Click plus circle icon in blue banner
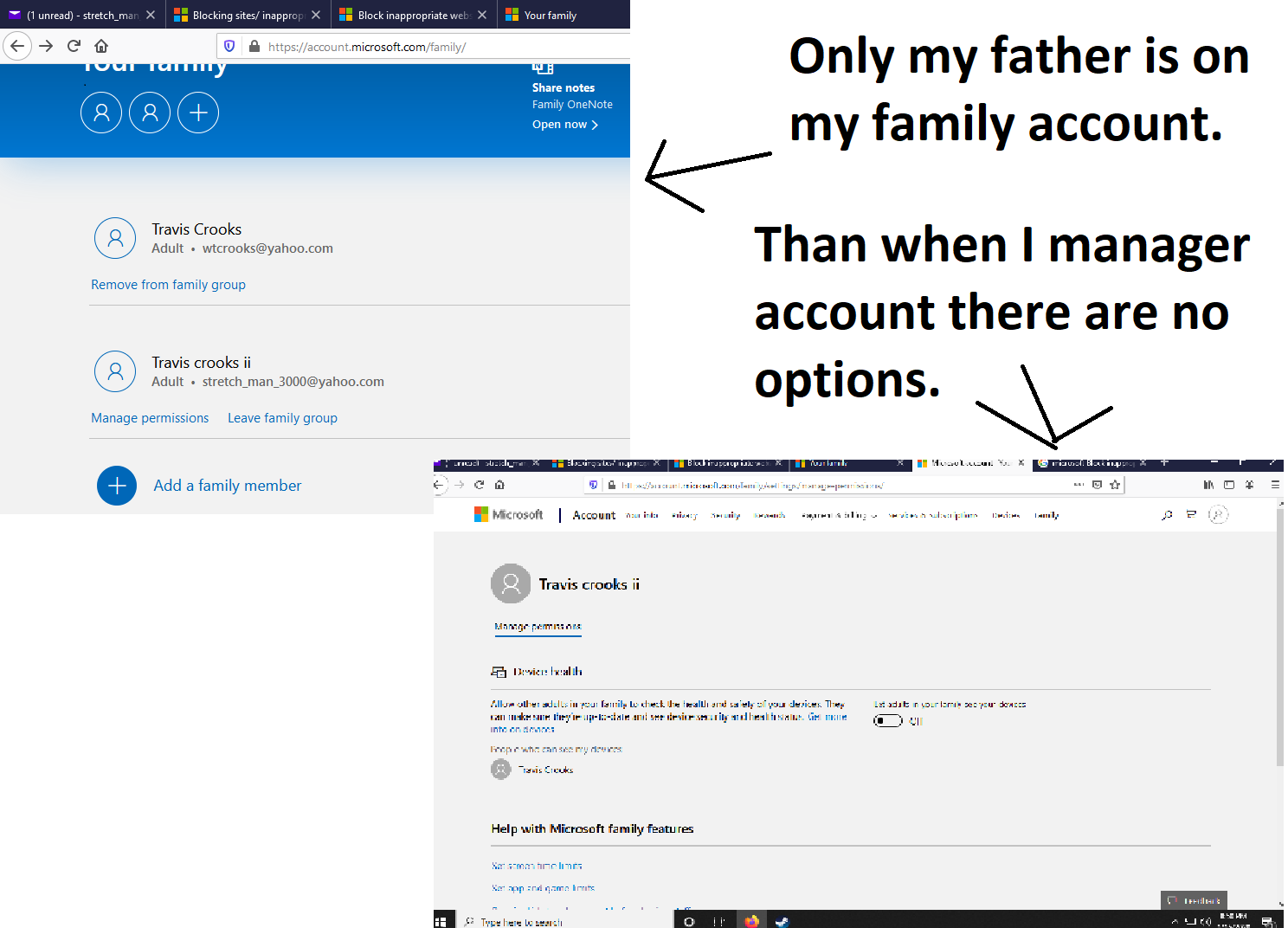The width and height of the screenshot is (1288, 928). tap(198, 113)
